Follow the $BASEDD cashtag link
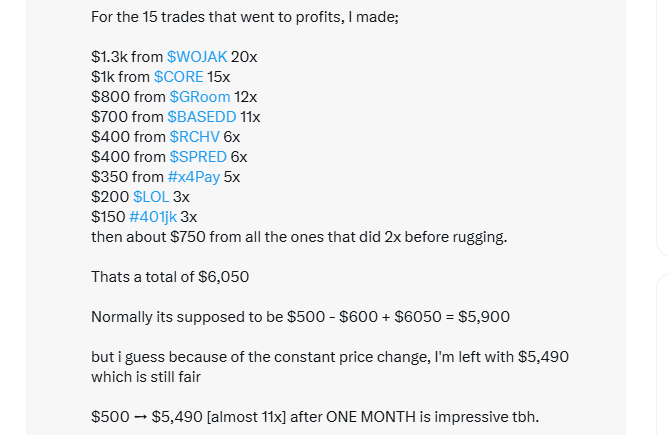 click(x=201, y=116)
